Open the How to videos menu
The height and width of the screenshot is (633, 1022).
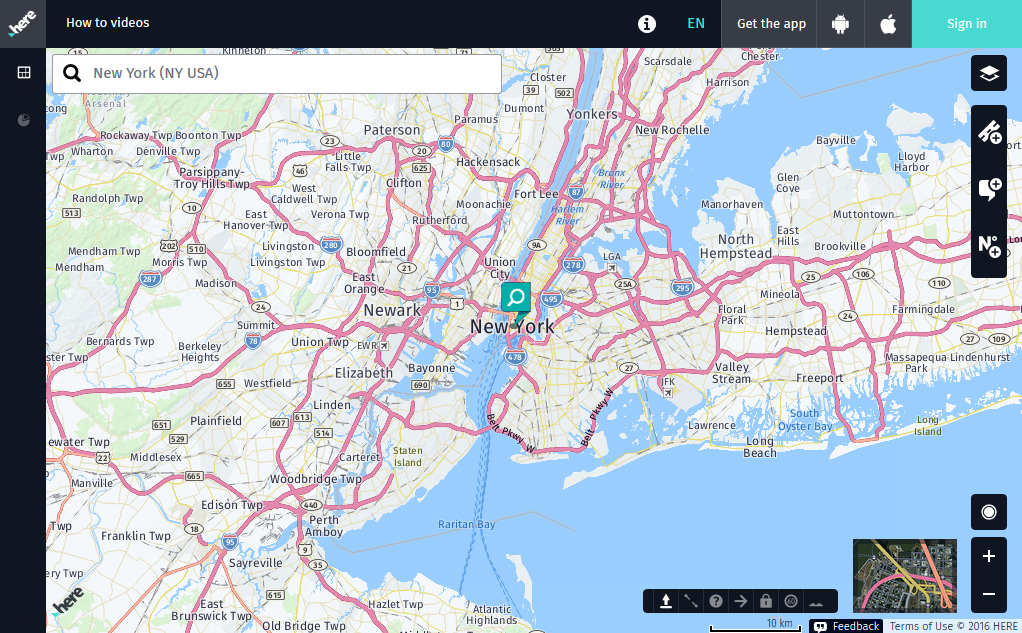pos(108,23)
